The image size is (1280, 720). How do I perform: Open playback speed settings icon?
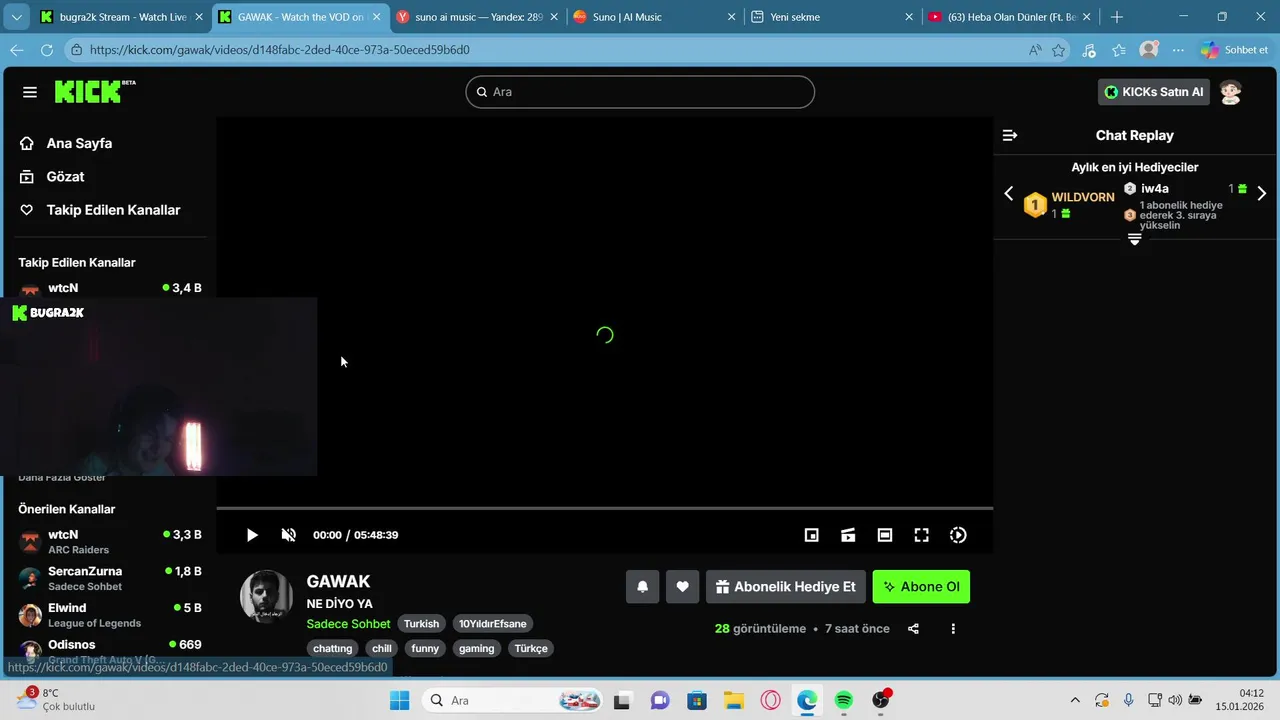click(958, 535)
